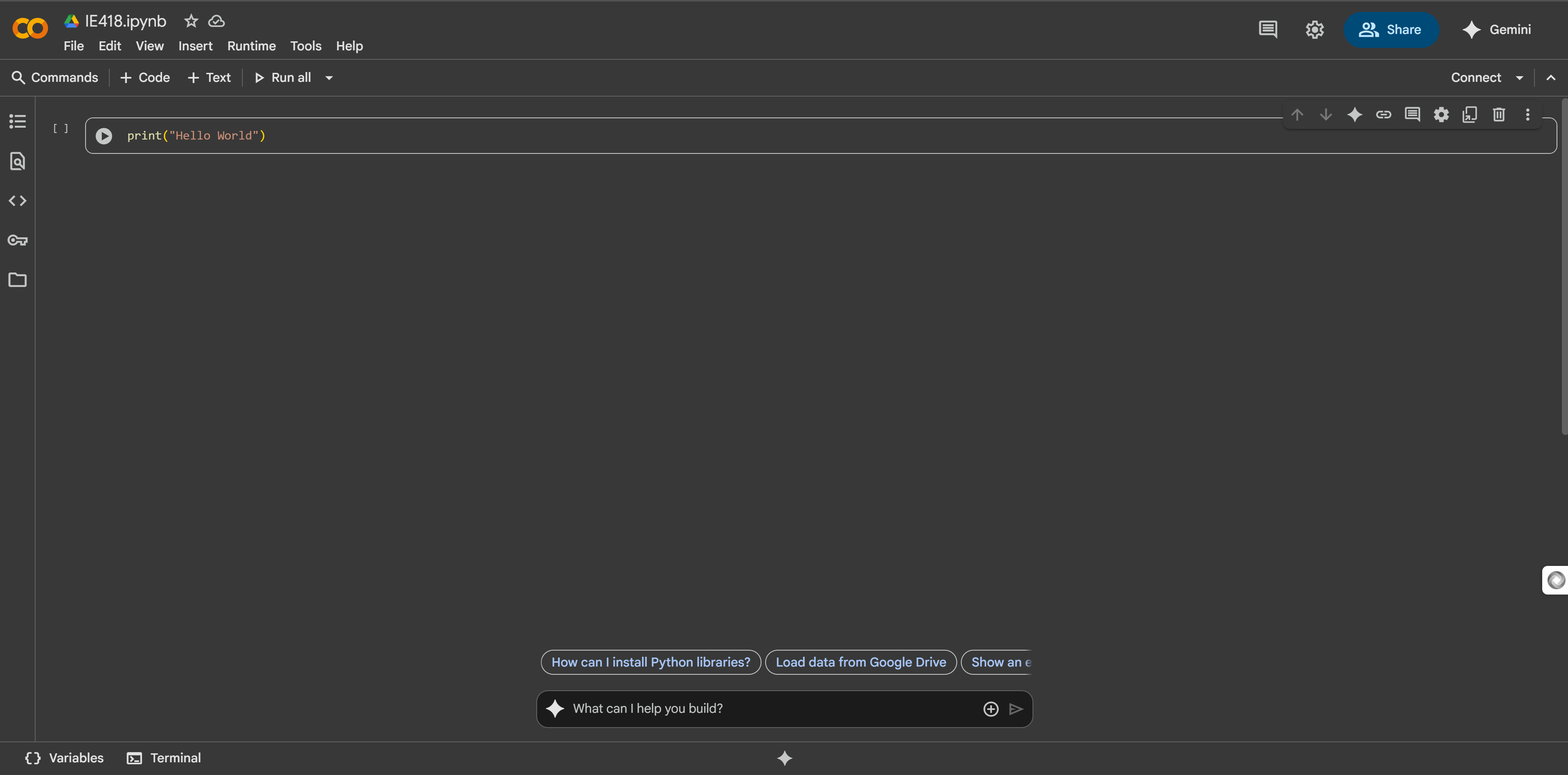This screenshot has height=775, width=1568.
Task: Open the Code snippets sidebar panel
Action: 18,201
